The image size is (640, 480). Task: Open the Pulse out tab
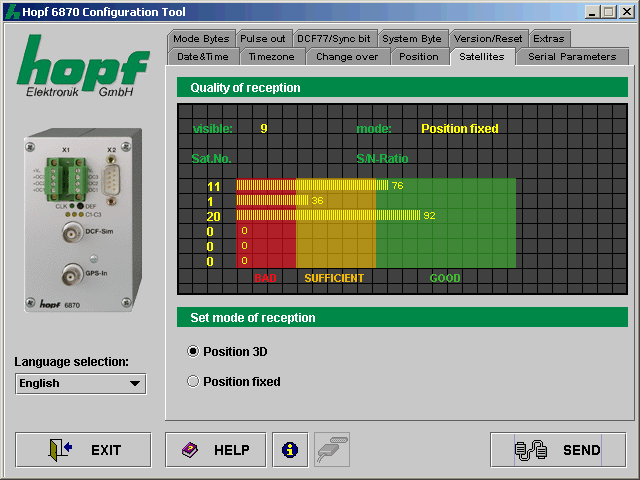pos(263,38)
